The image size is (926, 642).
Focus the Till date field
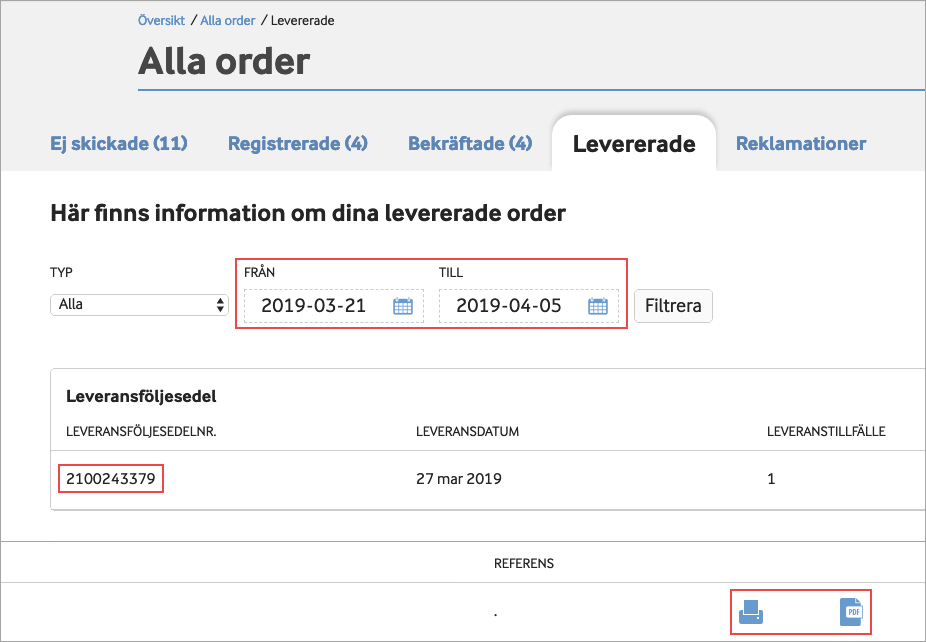tap(508, 306)
